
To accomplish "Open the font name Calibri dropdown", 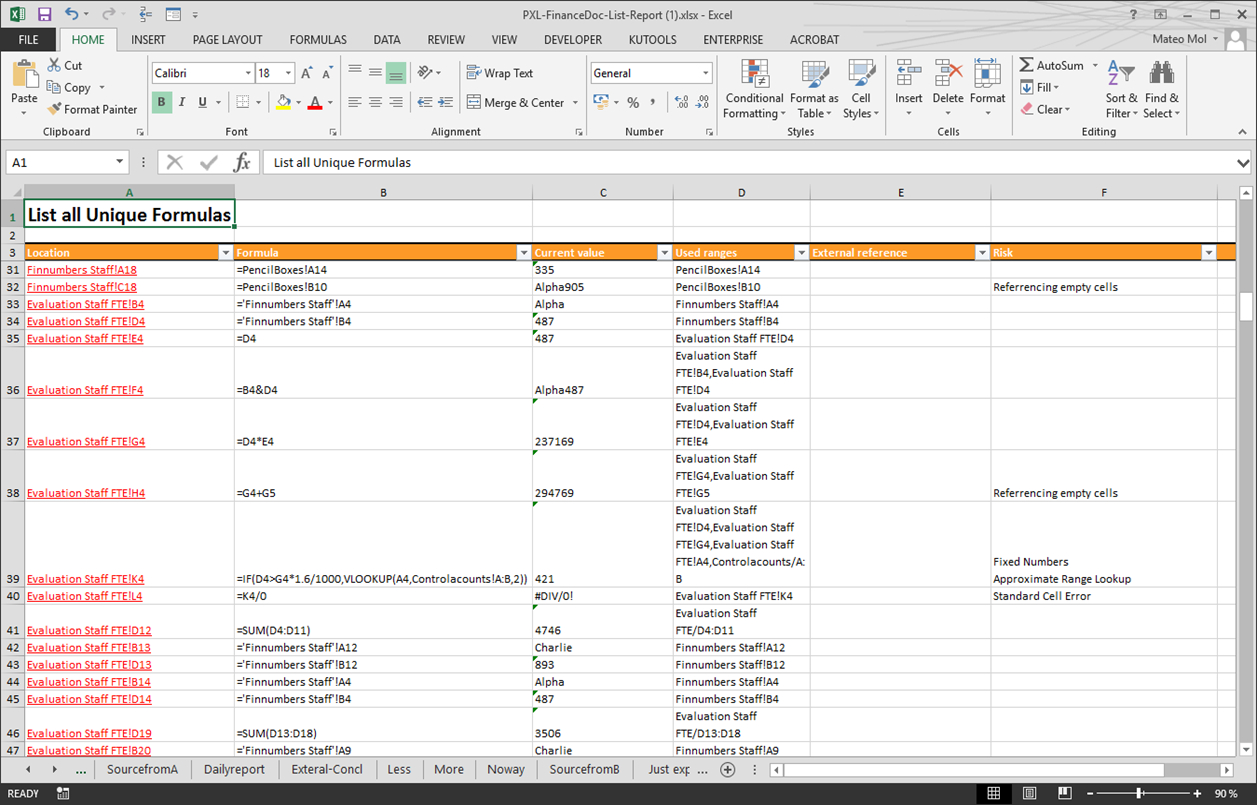I will click(248, 73).
